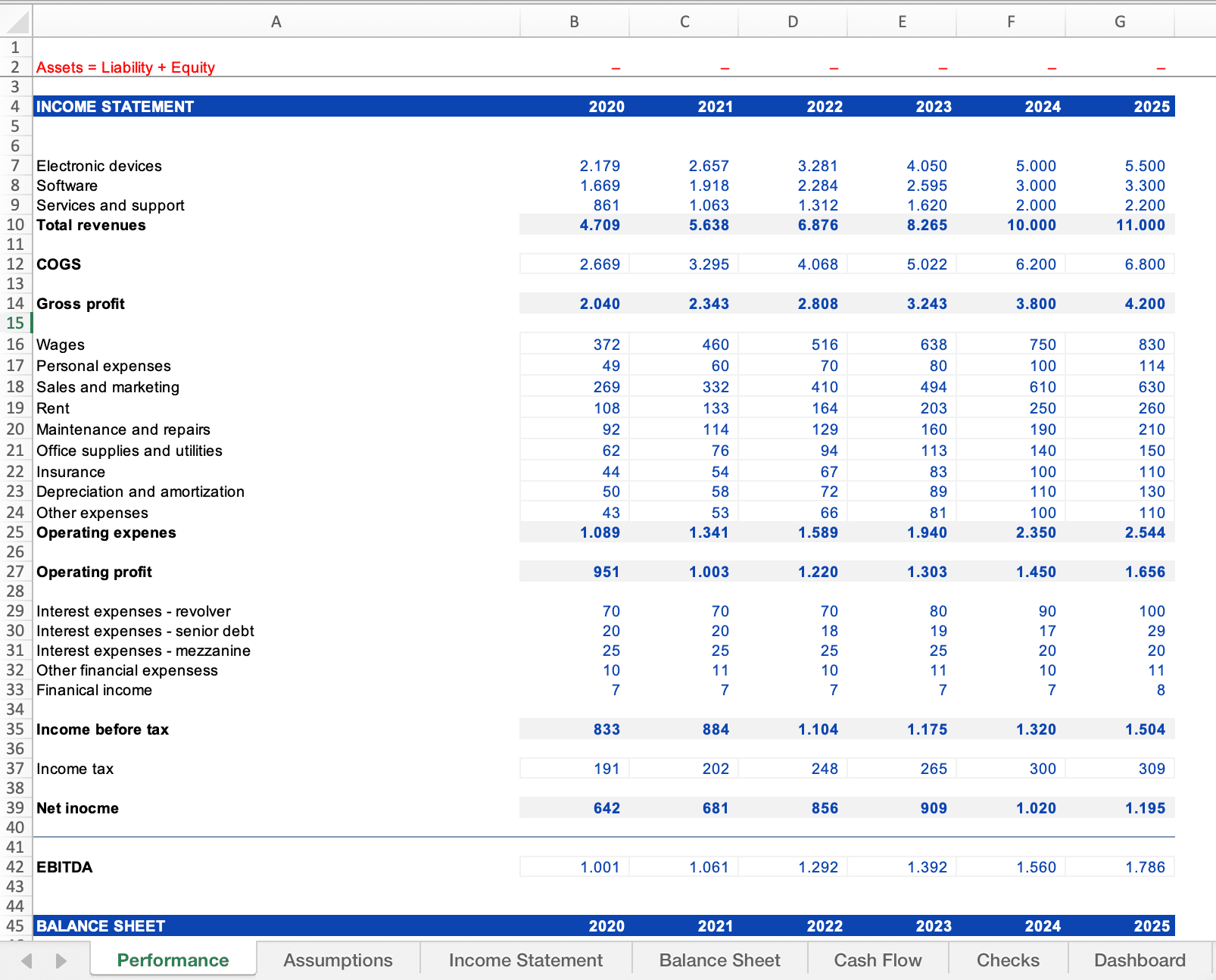This screenshot has height=980, width=1216.
Task: Open the Income Statement sheet tab
Action: 525,960
